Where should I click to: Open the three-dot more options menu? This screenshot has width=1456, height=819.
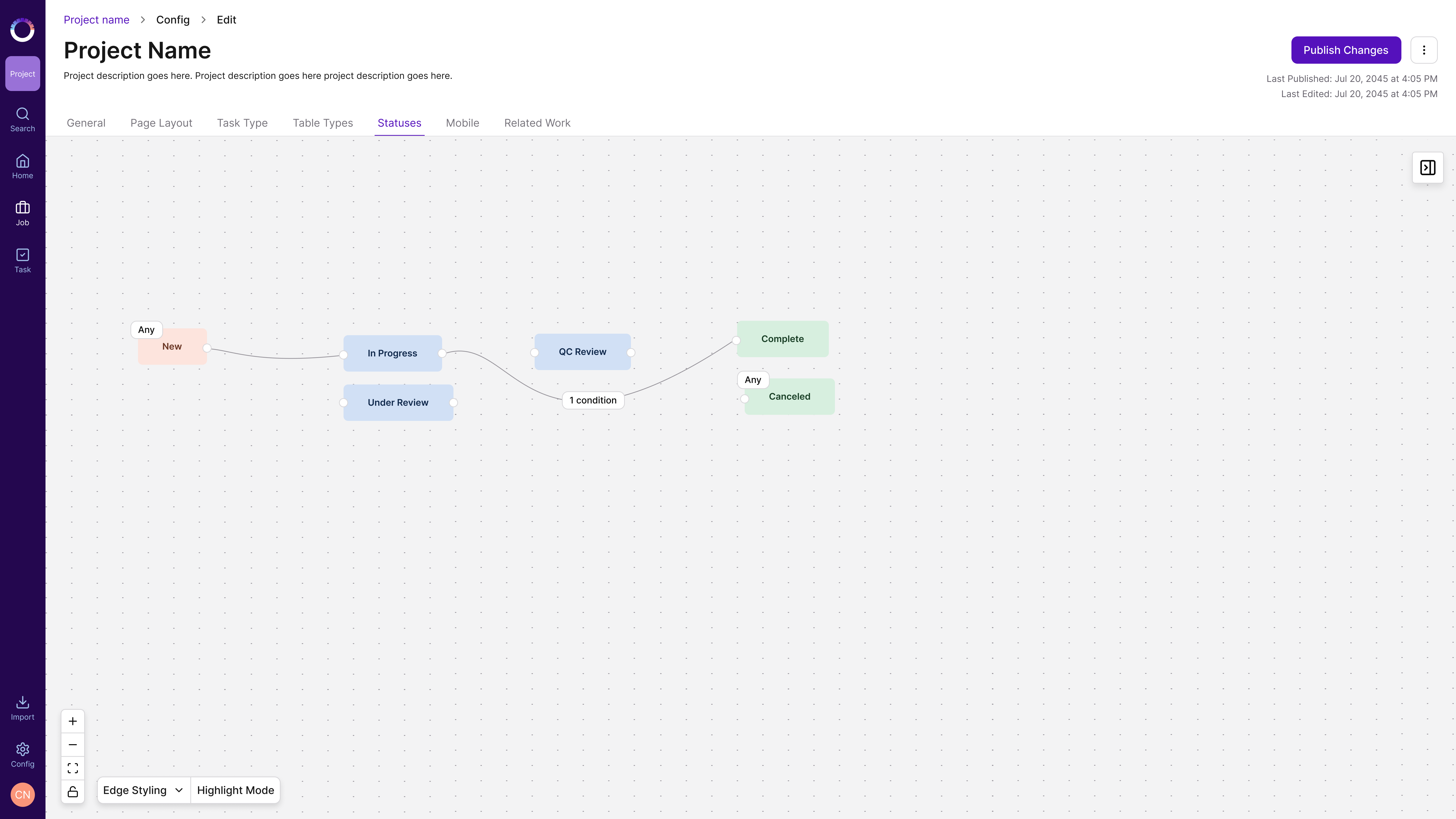pos(1424,50)
